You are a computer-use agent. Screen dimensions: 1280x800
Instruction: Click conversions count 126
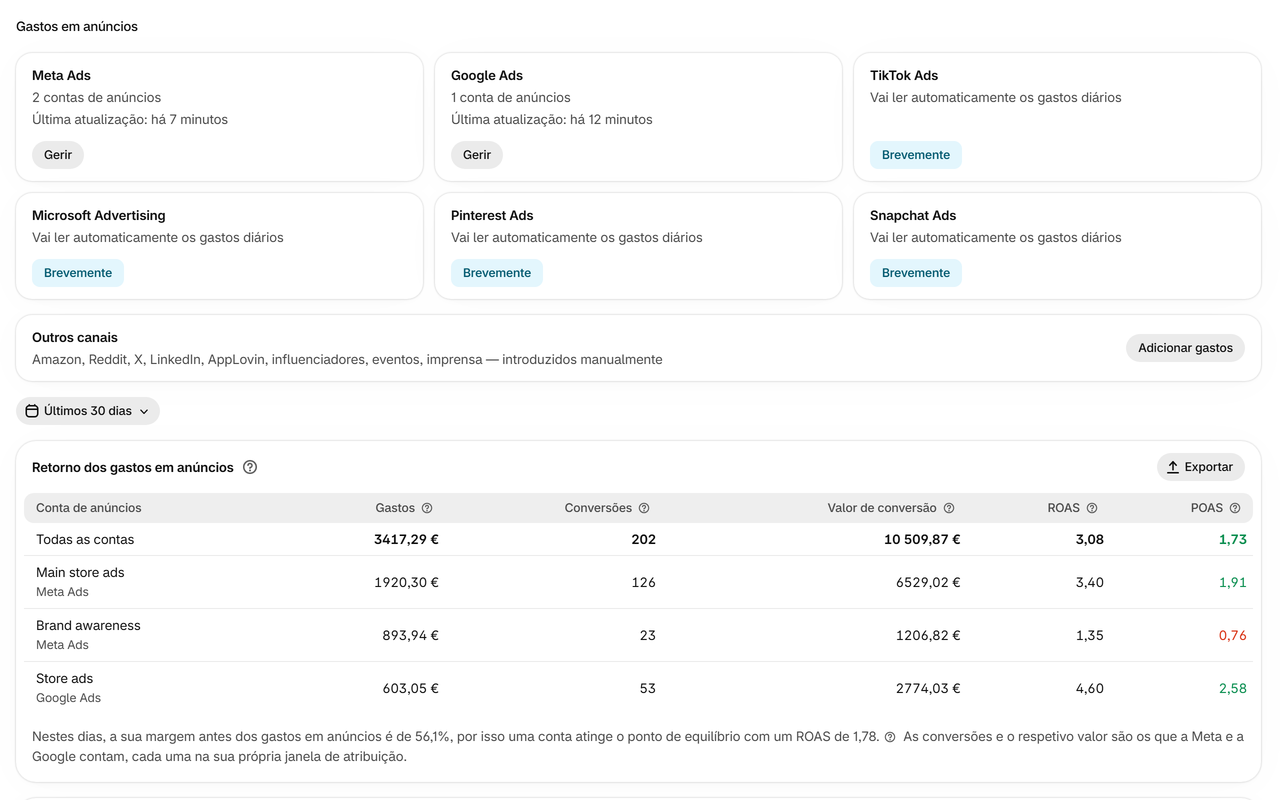point(644,582)
